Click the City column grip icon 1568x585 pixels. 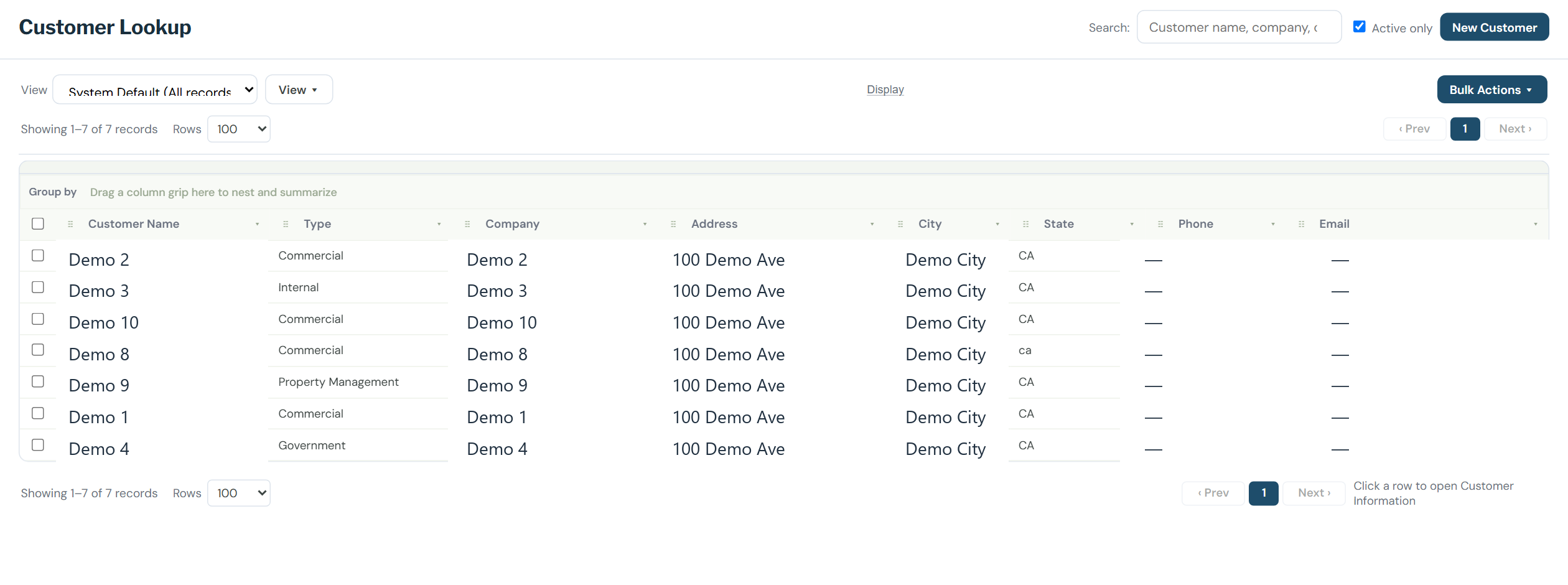coord(900,224)
